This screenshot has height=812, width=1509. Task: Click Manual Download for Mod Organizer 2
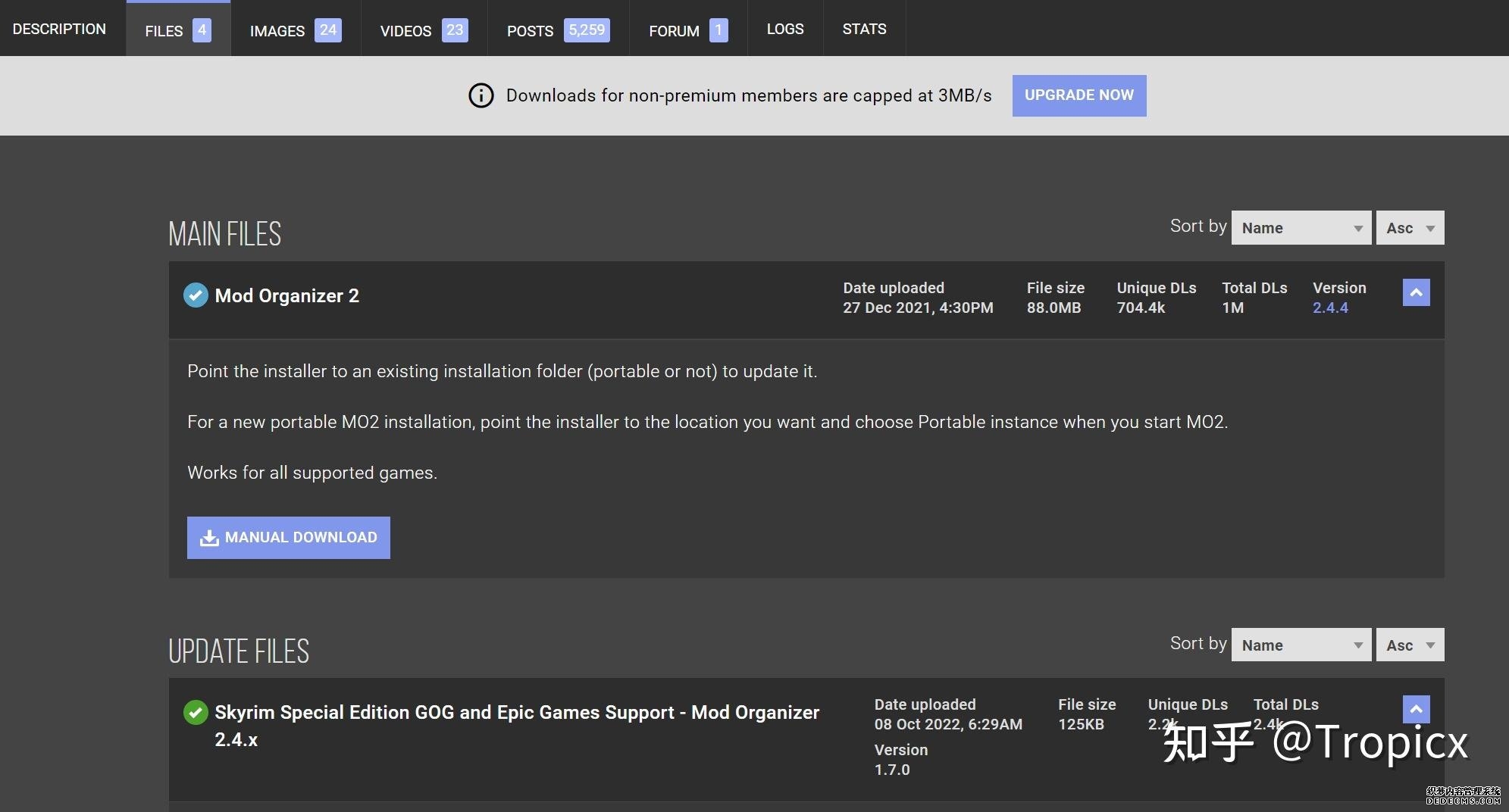[x=288, y=538]
